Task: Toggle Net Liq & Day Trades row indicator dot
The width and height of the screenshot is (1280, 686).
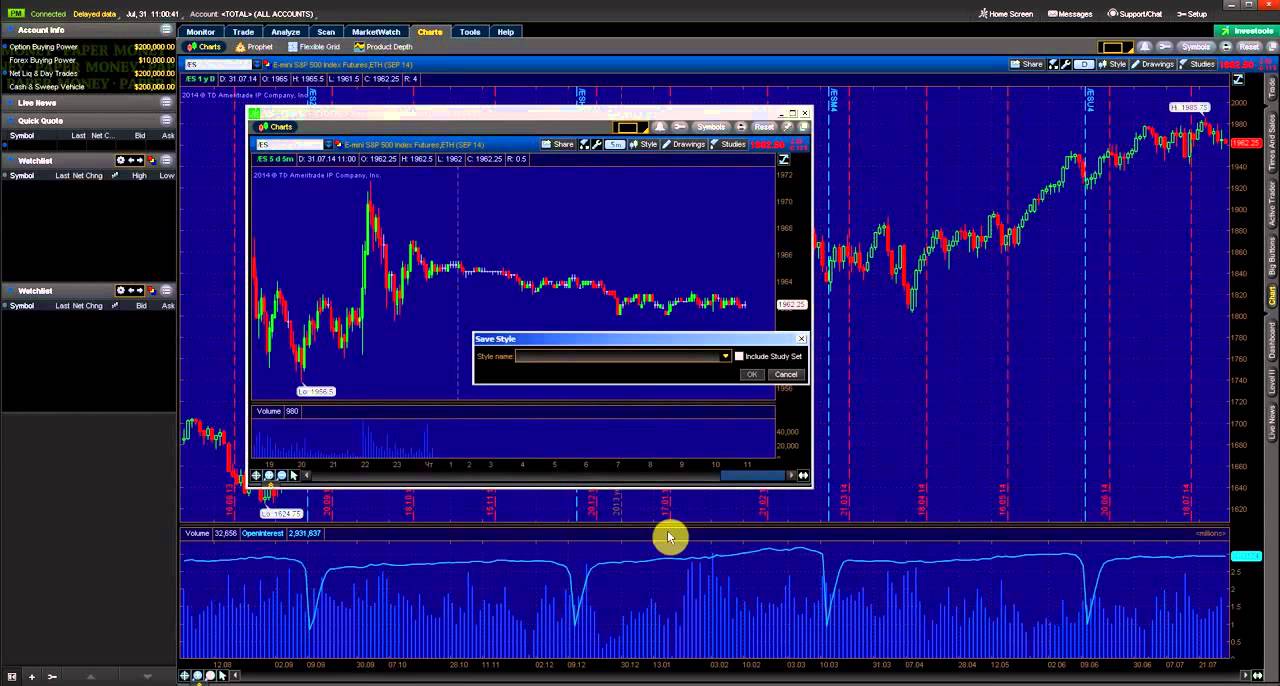Action: click(5, 73)
